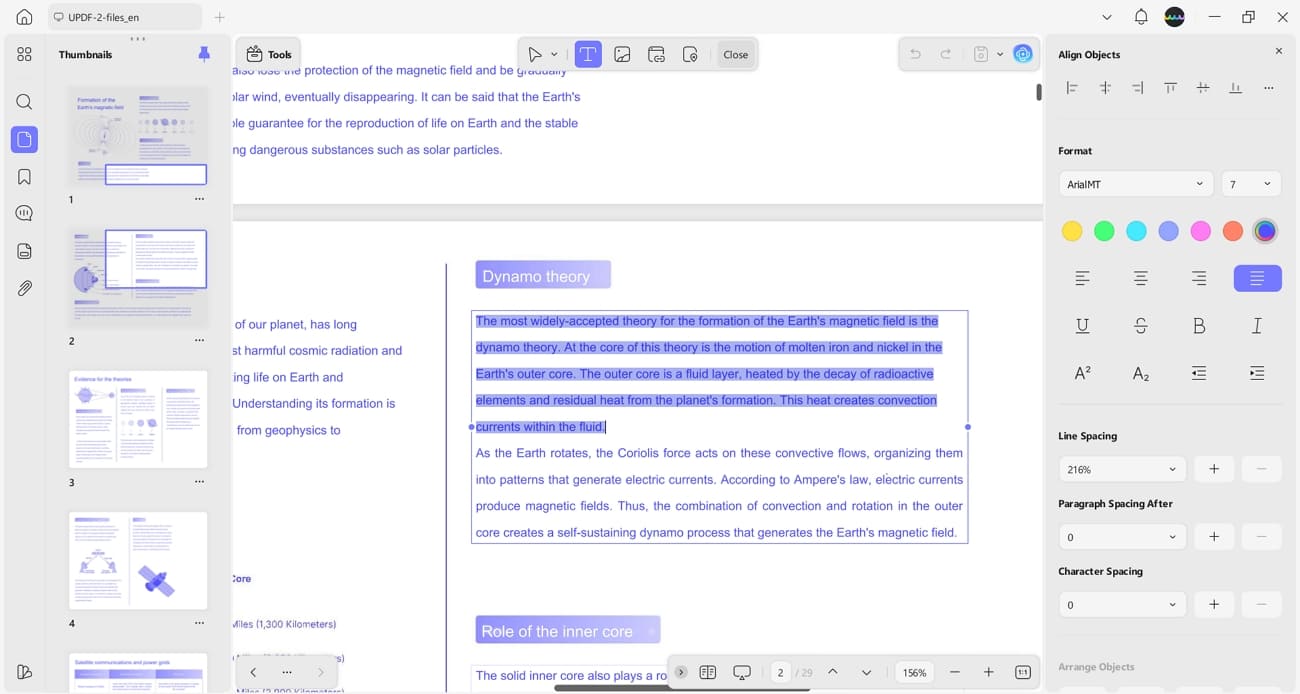This screenshot has width=1300, height=694.
Task: Open the font size dropdown showing 7
Action: click(x=1251, y=183)
